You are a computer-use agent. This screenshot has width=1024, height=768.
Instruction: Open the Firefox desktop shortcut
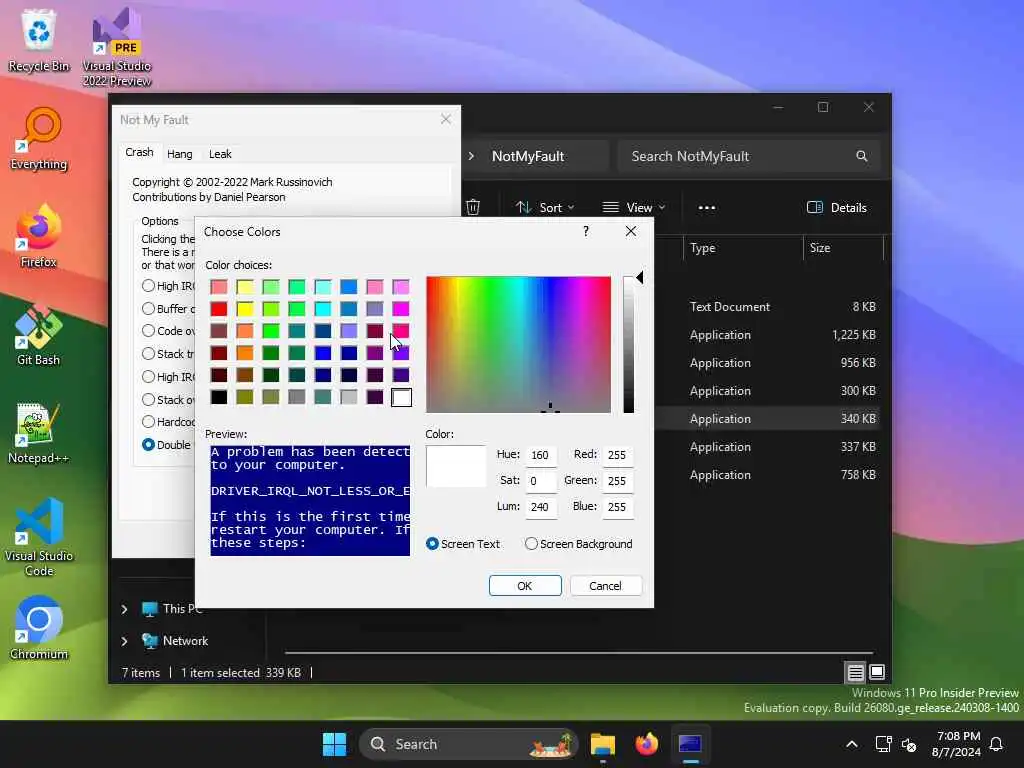click(x=39, y=236)
